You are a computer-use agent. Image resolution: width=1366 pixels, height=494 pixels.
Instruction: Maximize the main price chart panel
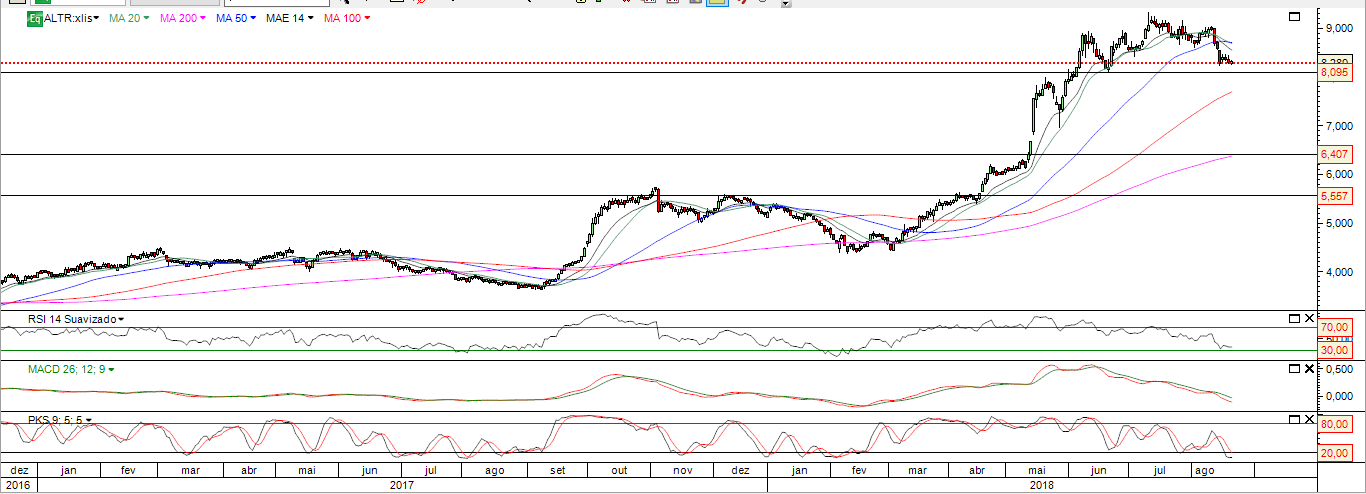pos(1294,17)
